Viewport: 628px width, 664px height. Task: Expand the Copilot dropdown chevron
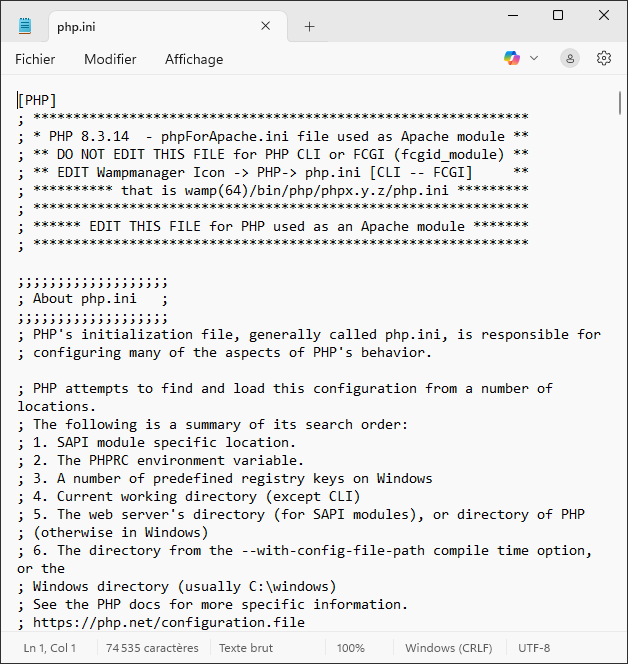coord(534,58)
